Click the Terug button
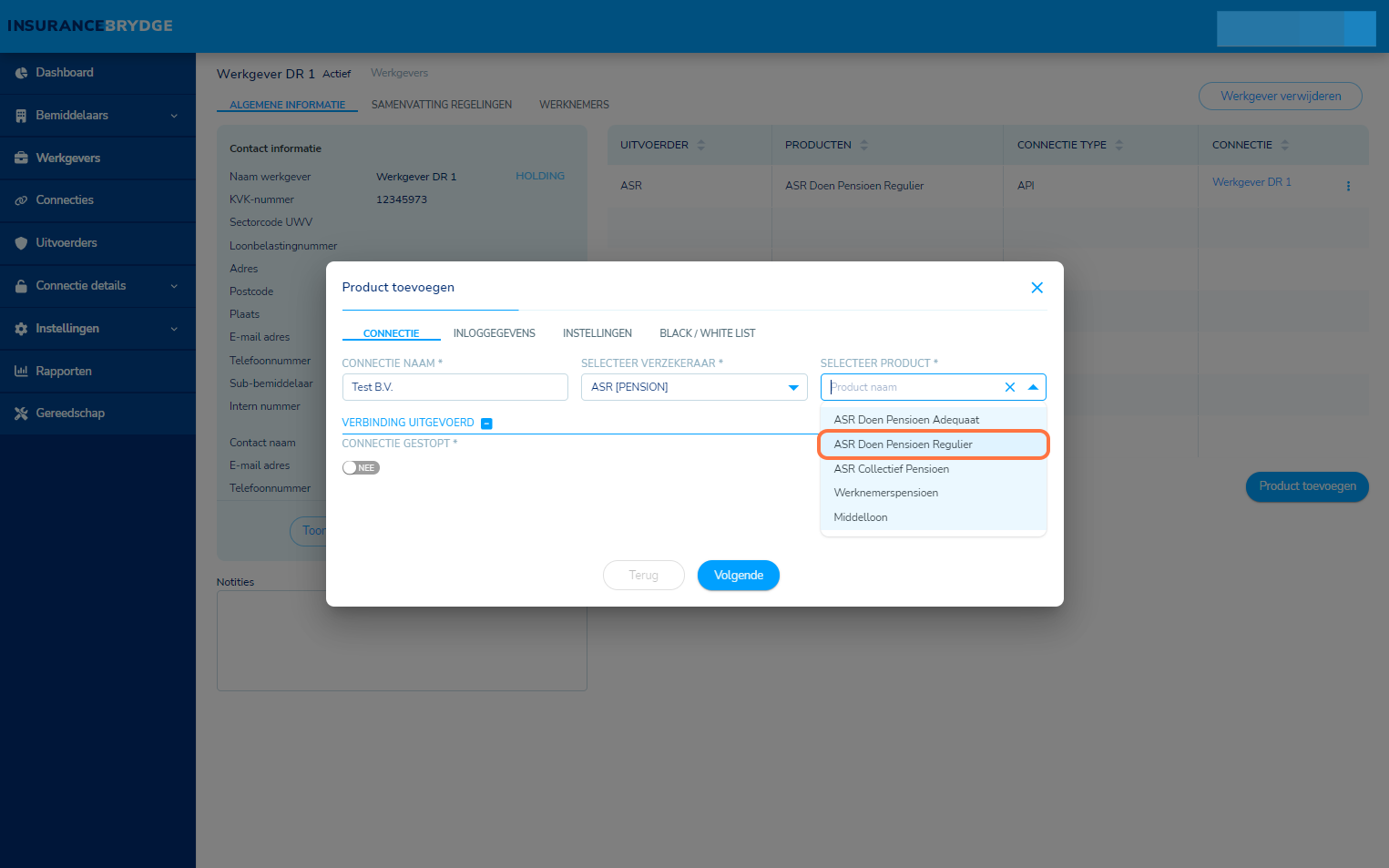The height and width of the screenshot is (868, 1389). 644,576
